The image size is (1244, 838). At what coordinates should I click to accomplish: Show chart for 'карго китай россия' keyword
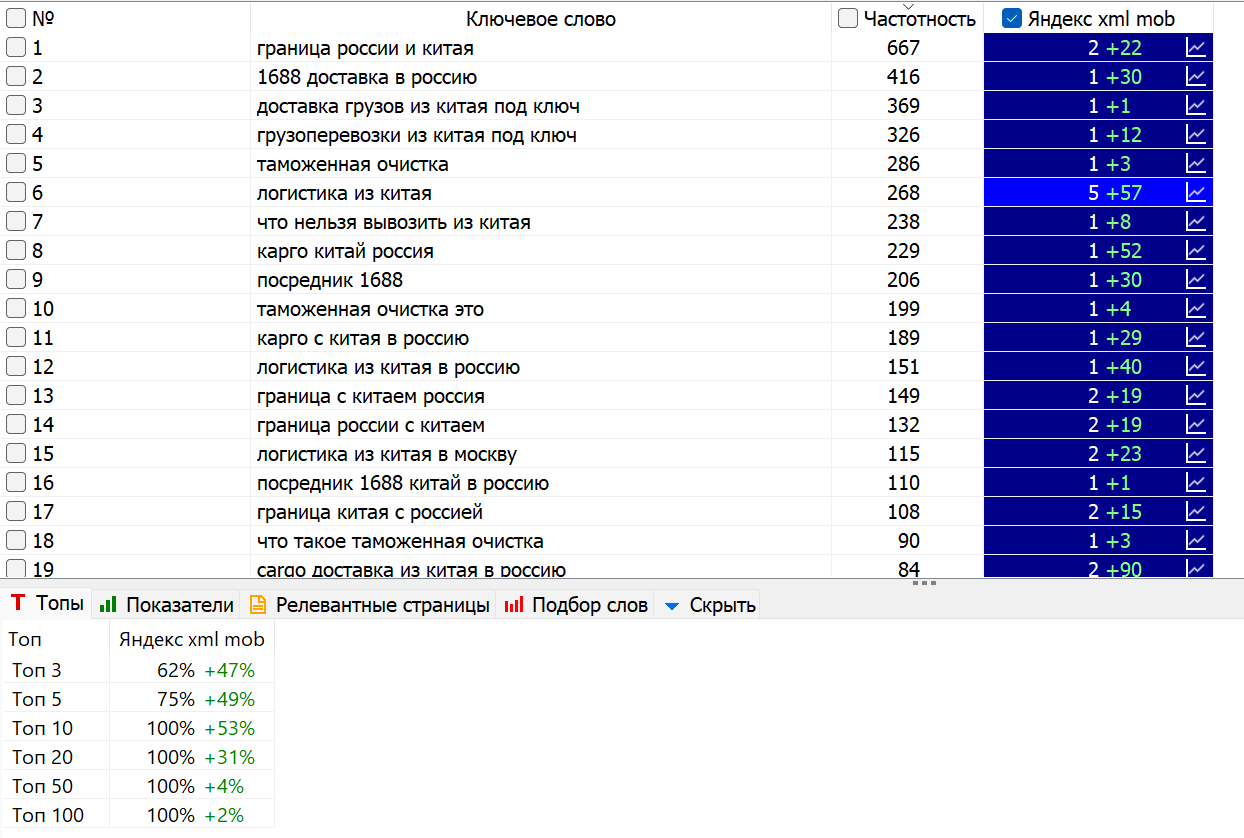tap(1196, 251)
